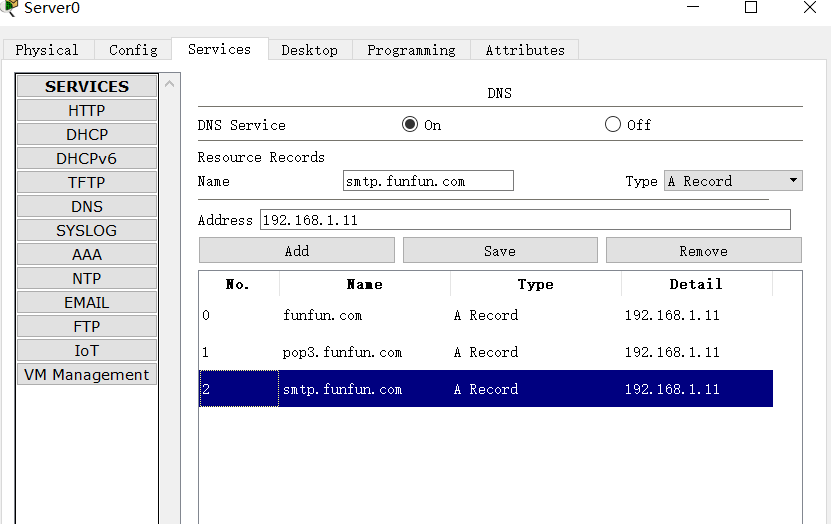Click record number 0 cell
The height and width of the screenshot is (524, 831).
click(239, 315)
